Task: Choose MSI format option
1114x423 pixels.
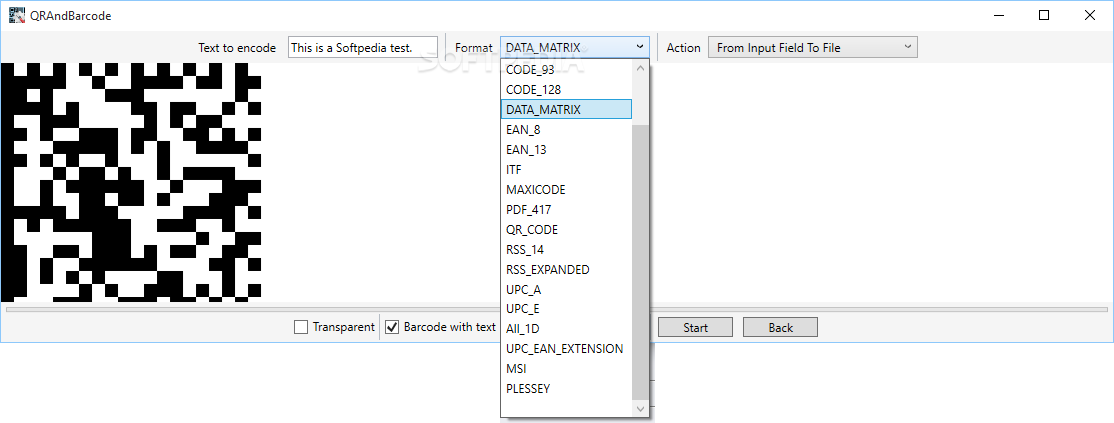Action: pyautogui.click(x=566, y=369)
